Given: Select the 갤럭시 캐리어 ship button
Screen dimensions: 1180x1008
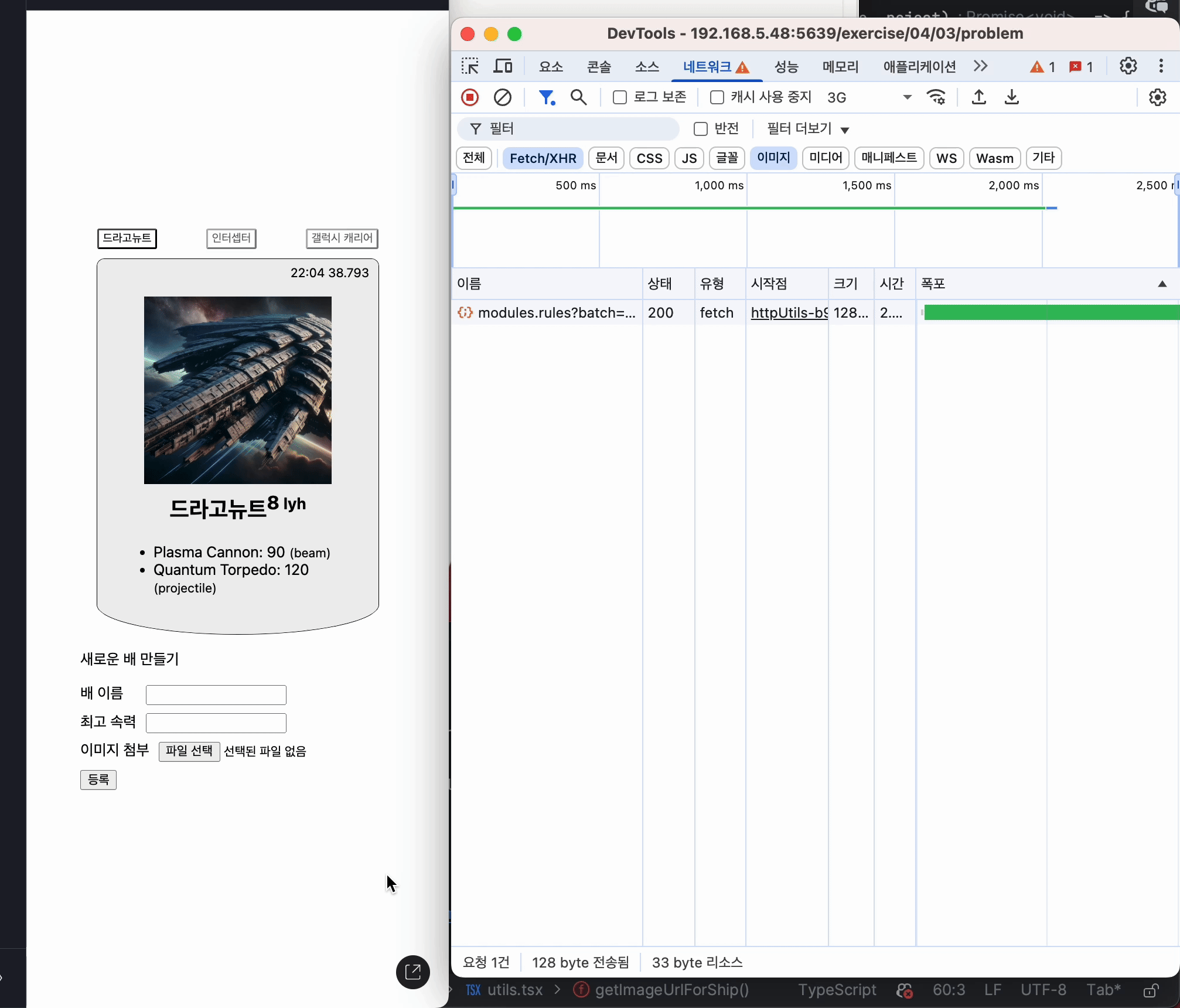Looking at the screenshot, I should point(342,239).
